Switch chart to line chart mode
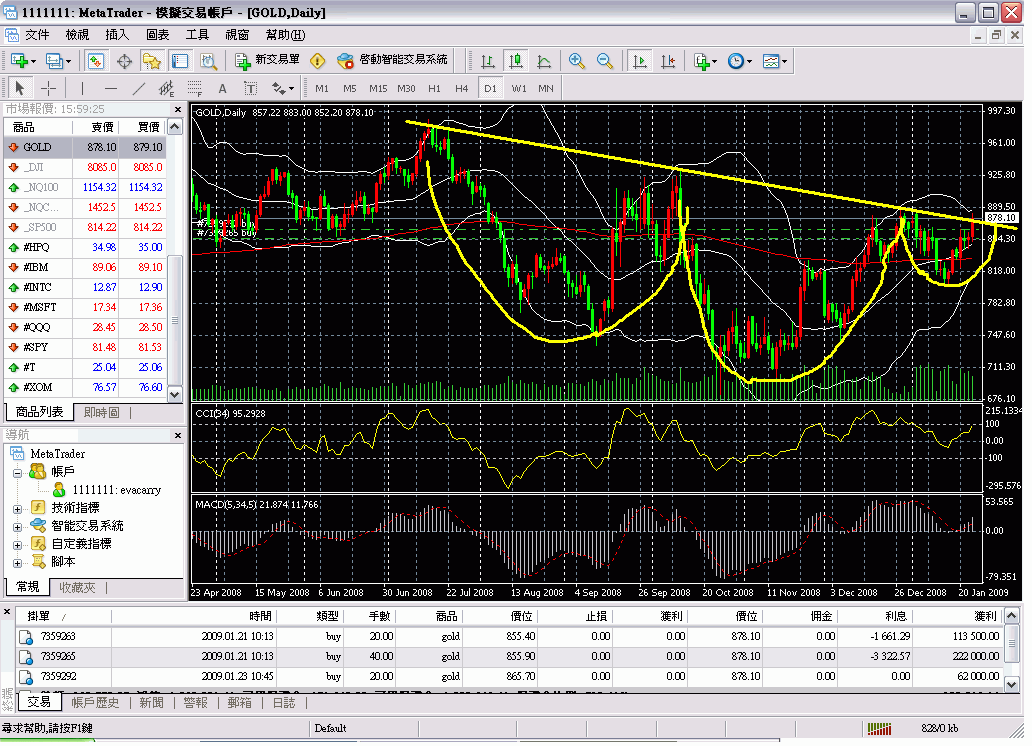The width and height of the screenshot is (1032, 746). click(544, 61)
